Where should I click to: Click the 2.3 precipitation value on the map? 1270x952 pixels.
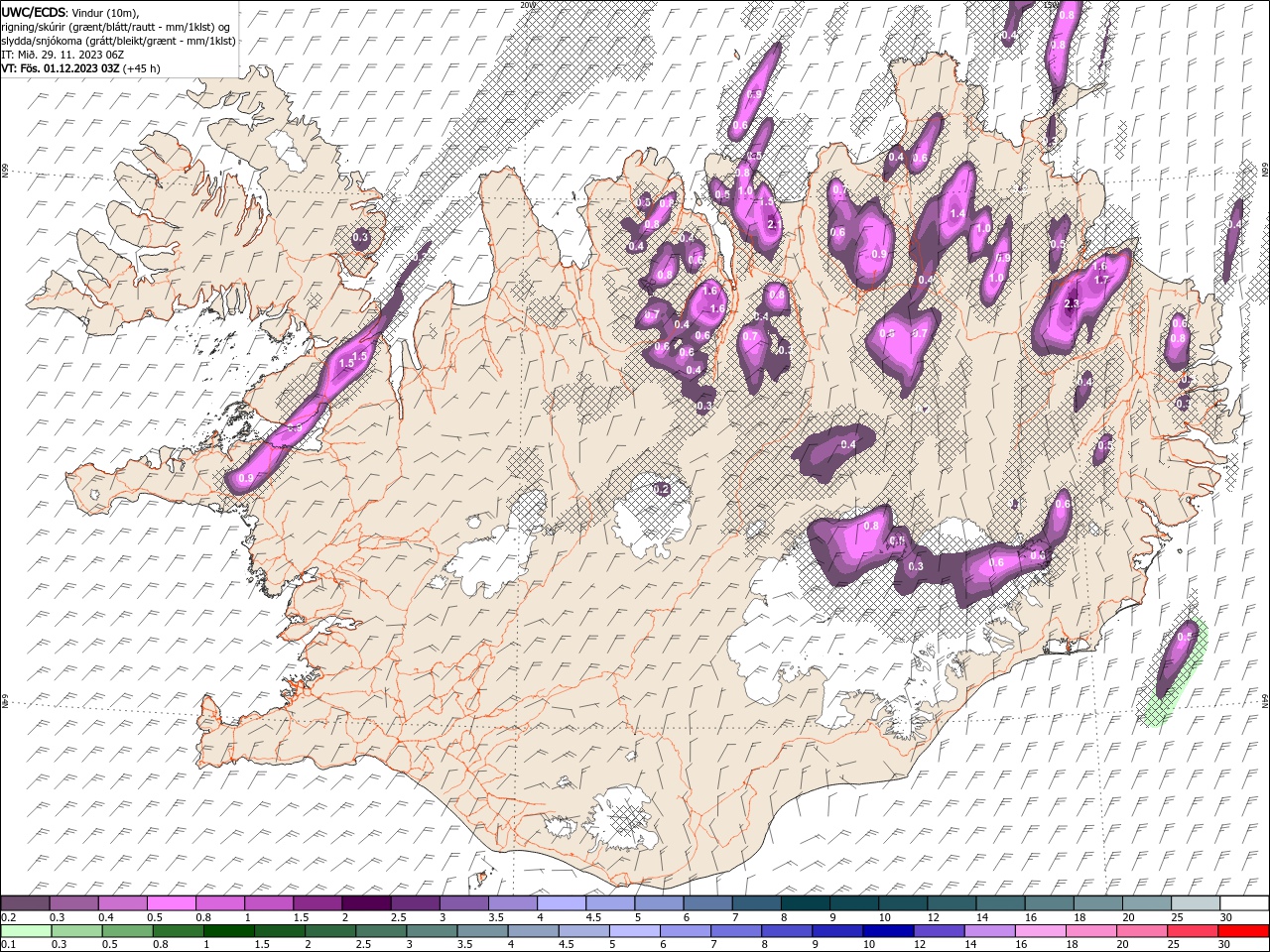[1072, 303]
